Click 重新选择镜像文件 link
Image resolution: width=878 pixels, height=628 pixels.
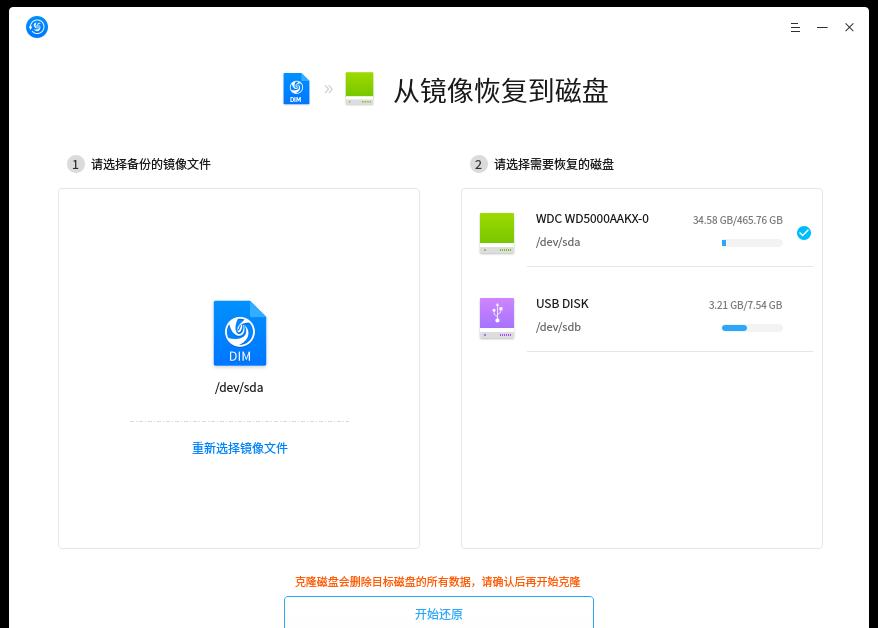pyautogui.click(x=240, y=448)
